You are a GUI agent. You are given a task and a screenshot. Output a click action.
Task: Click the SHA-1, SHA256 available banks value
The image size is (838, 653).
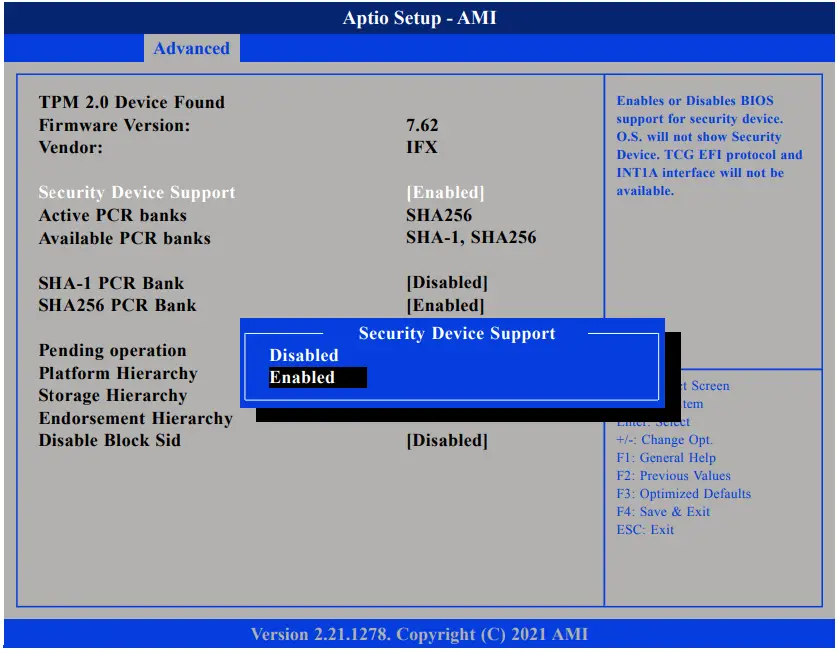tap(471, 238)
